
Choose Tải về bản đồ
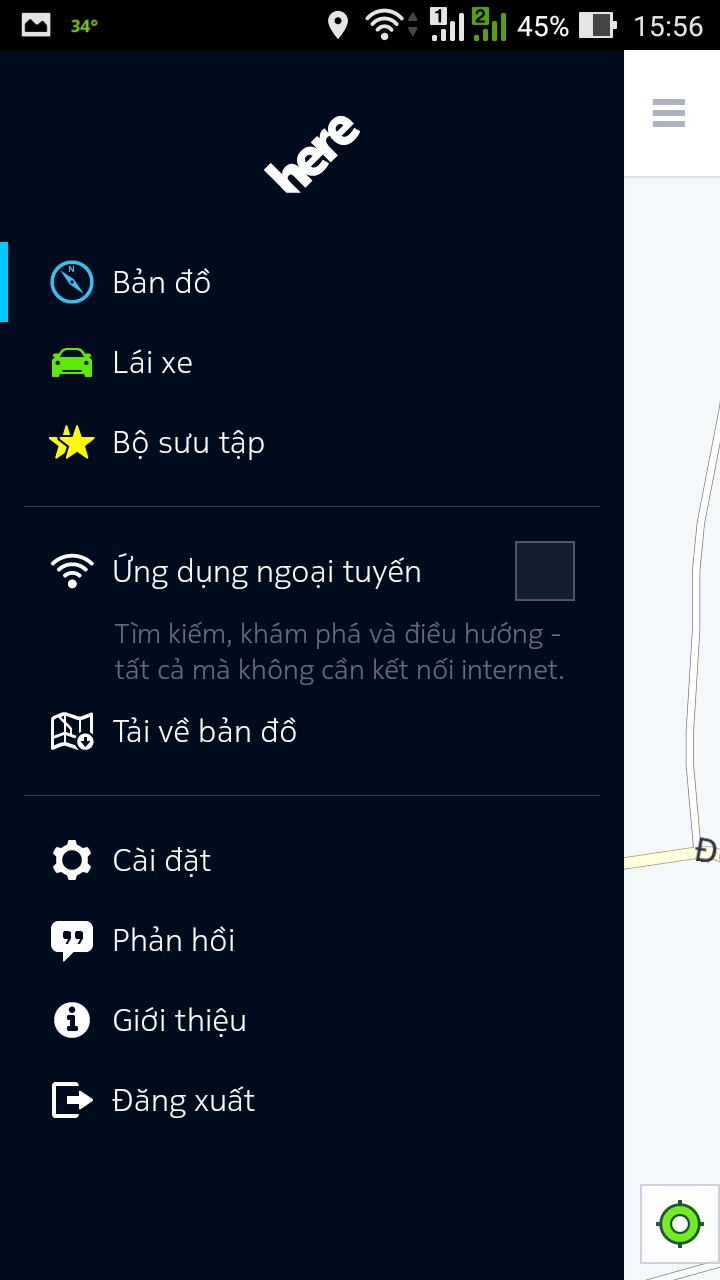pos(312,731)
